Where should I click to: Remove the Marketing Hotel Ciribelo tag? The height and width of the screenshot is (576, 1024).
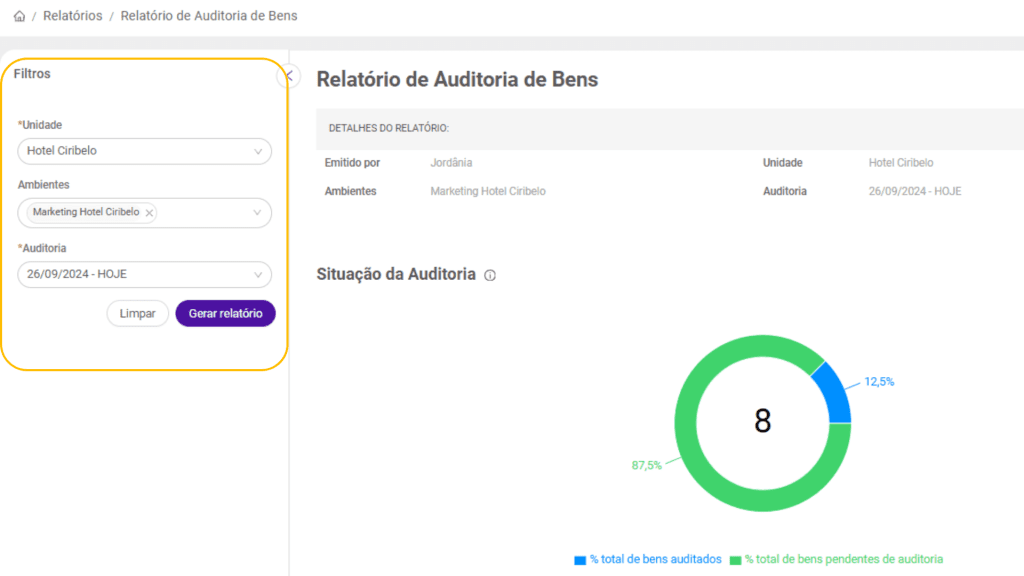pos(149,213)
